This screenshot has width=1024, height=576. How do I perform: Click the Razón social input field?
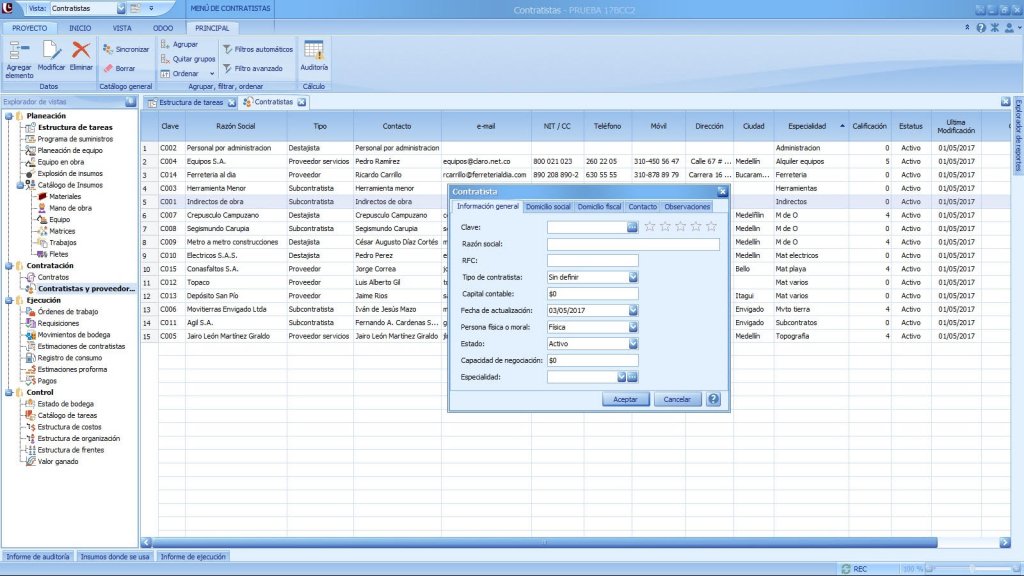click(633, 244)
